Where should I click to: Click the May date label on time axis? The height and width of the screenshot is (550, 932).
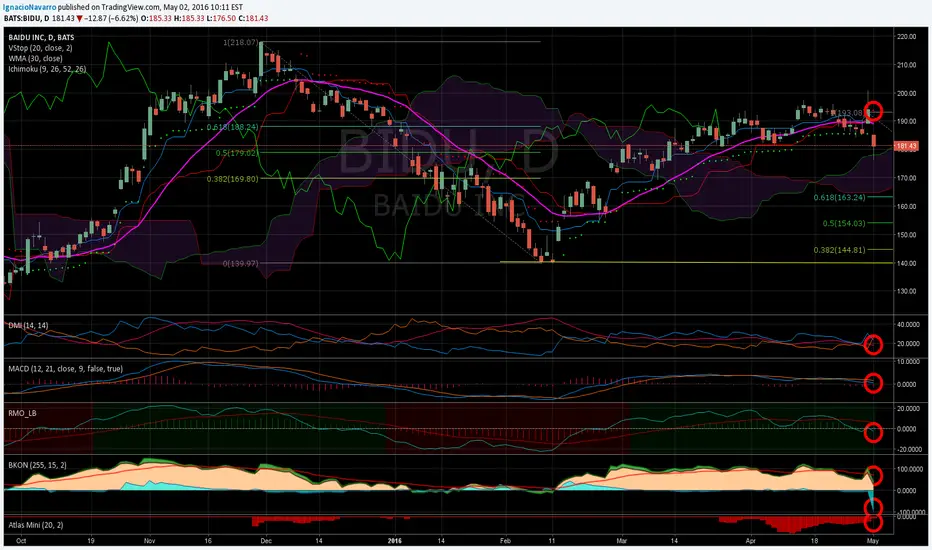click(x=873, y=541)
